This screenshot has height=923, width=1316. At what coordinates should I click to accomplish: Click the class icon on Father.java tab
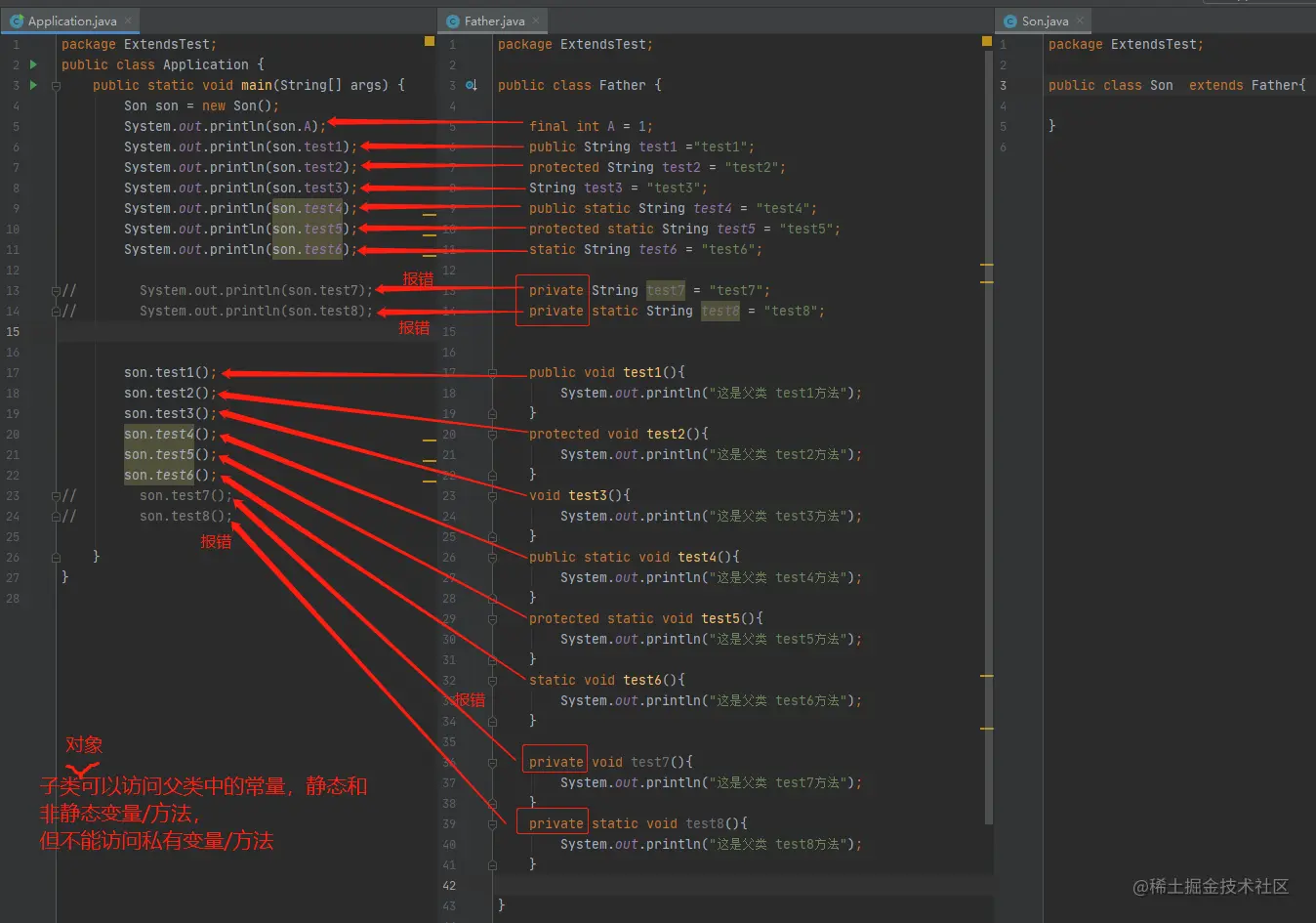pos(453,21)
